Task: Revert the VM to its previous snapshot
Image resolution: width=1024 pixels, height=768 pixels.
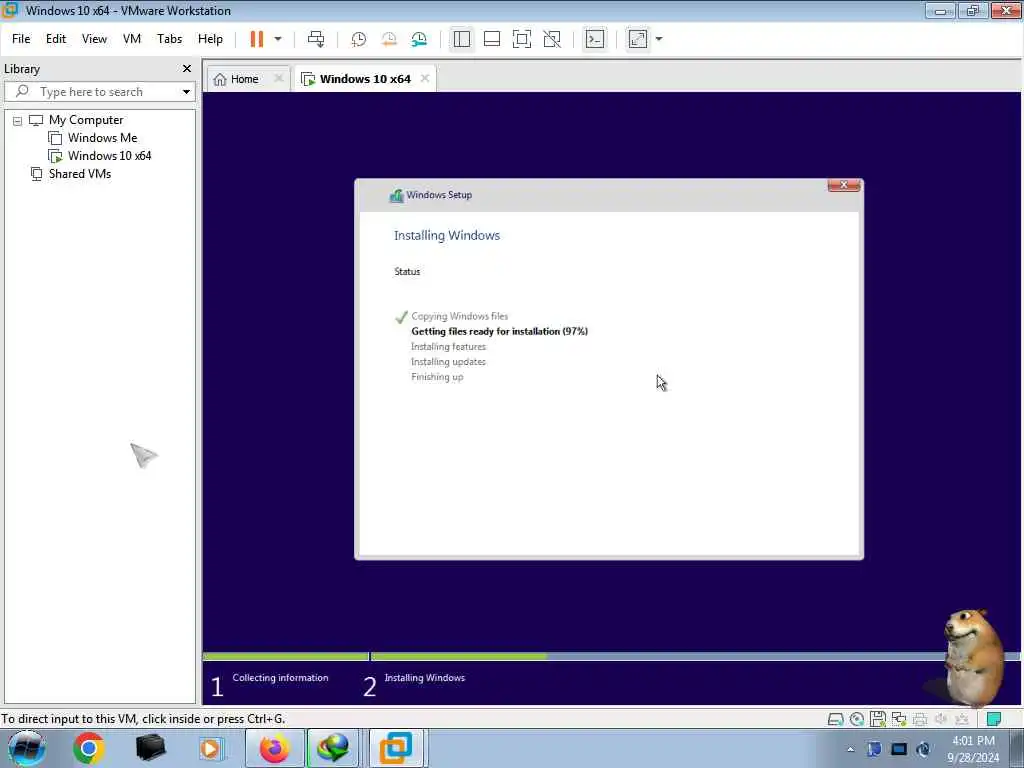Action: [389, 39]
